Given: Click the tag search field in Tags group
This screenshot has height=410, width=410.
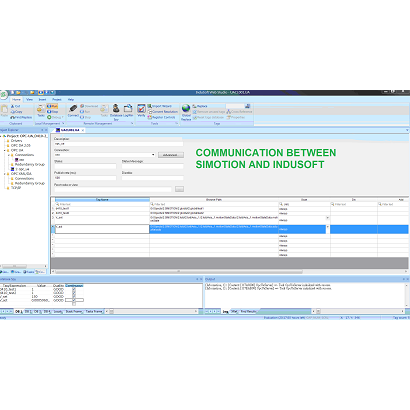Looking at the screenshot, I should click(x=235, y=106).
